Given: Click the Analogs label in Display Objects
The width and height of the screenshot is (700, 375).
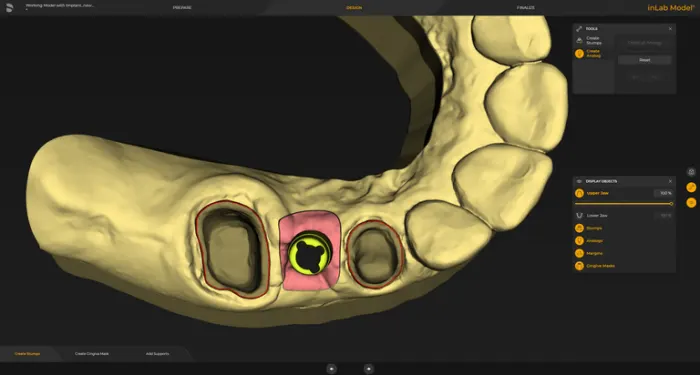Looking at the screenshot, I should 595,241.
